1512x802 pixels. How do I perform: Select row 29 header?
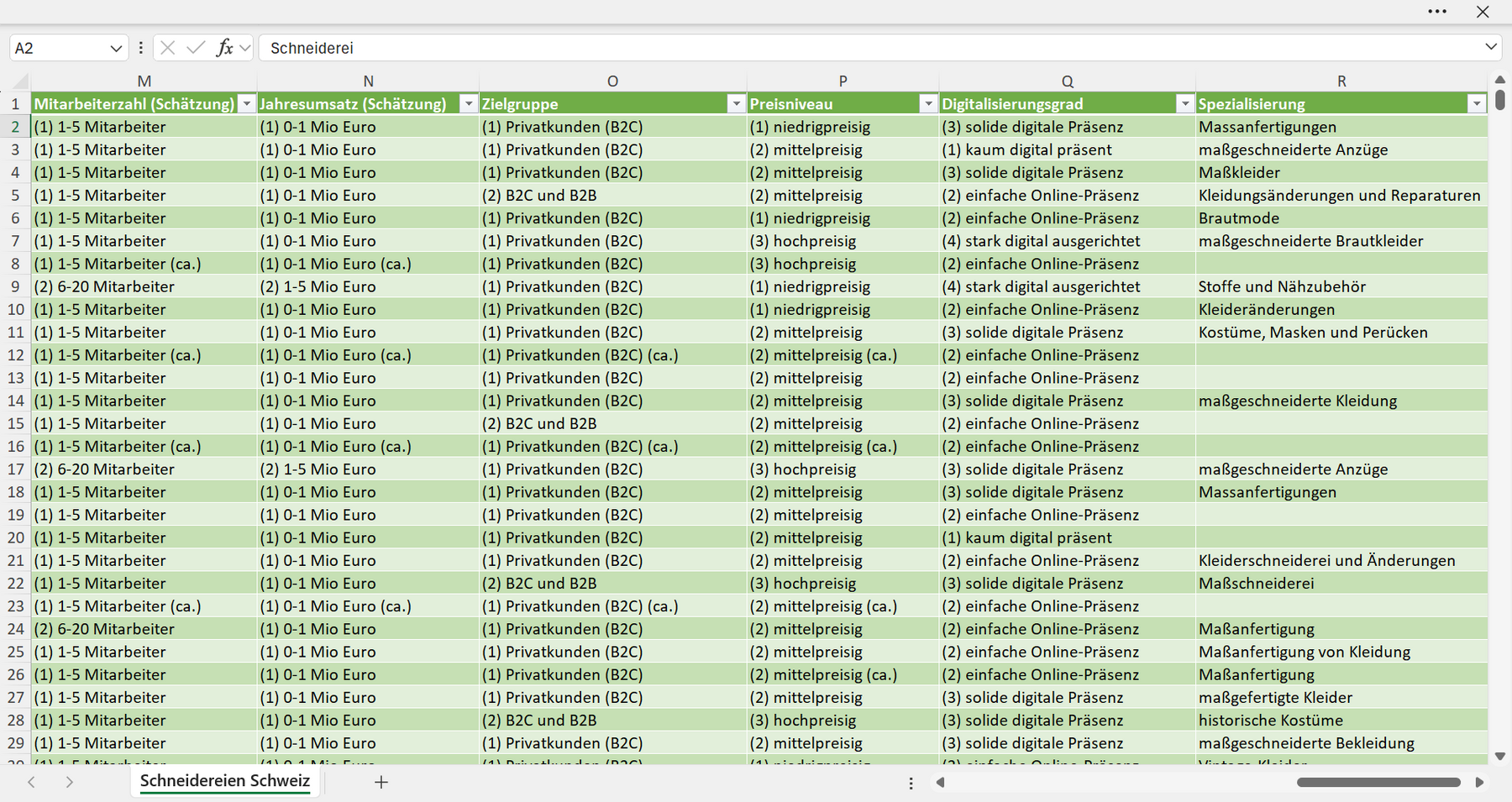[x=16, y=743]
